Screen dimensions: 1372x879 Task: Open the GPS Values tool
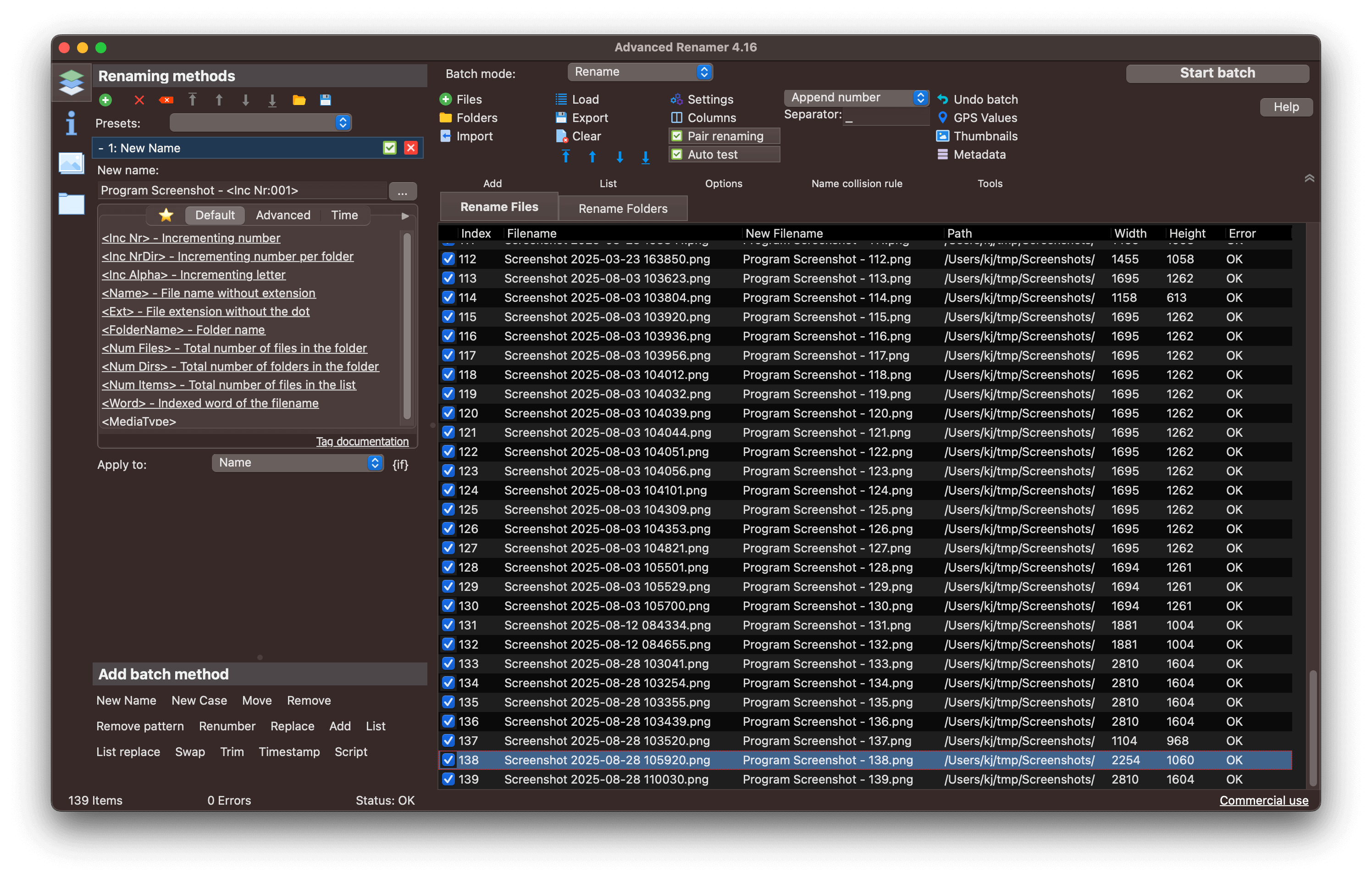[979, 117]
